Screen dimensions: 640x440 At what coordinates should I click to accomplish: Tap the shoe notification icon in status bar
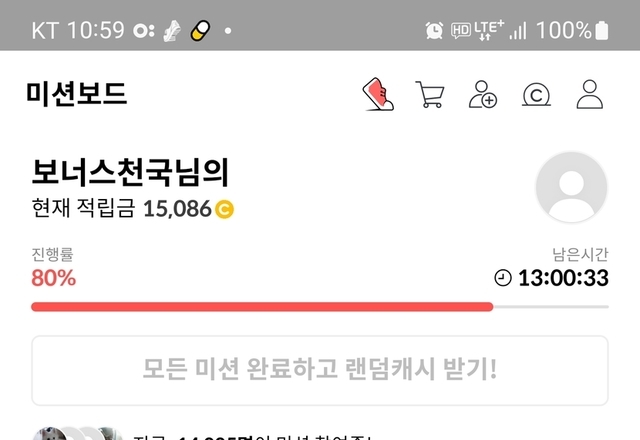pyautogui.click(x=172, y=31)
